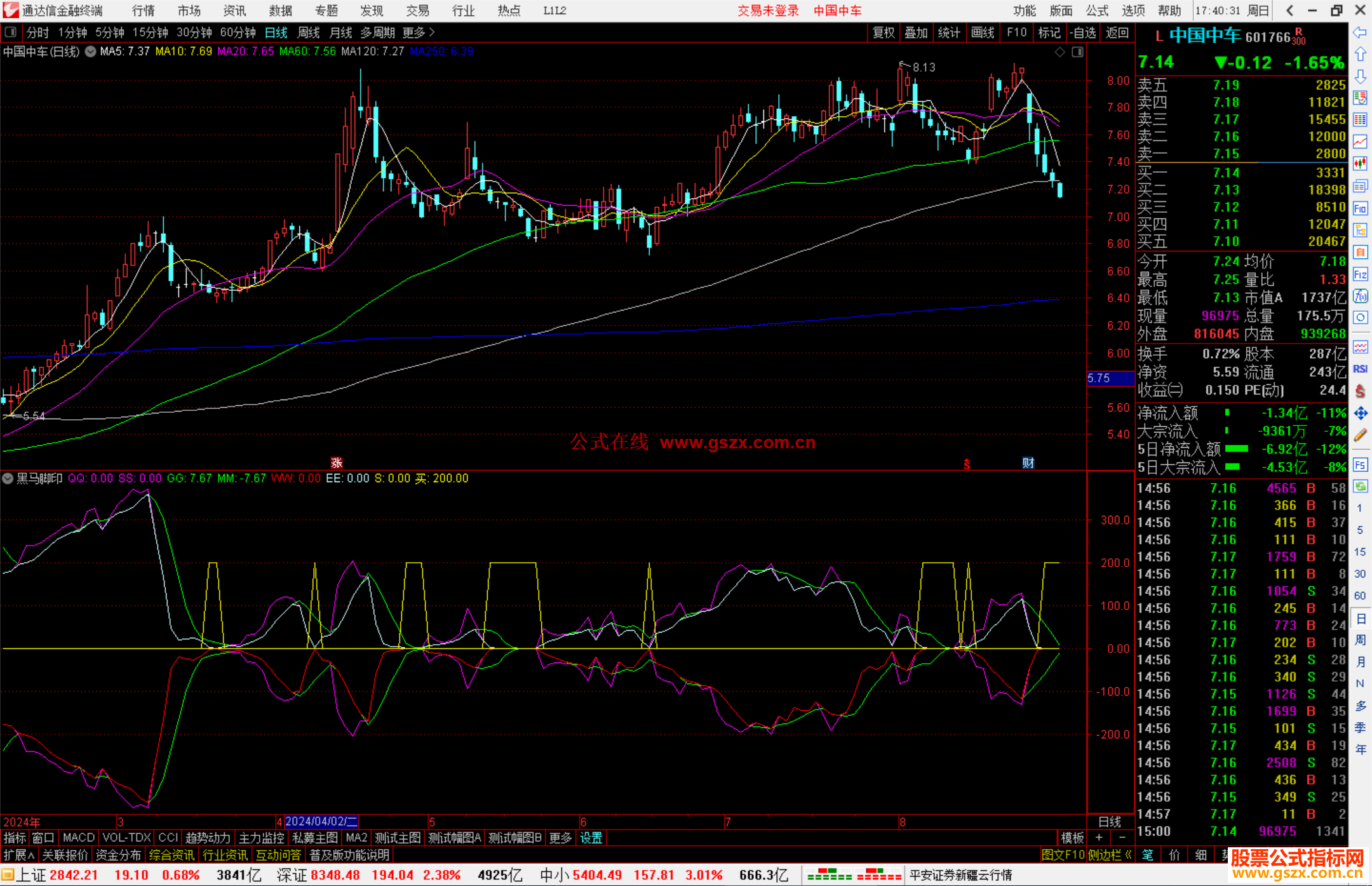
Task: Click the 设置 link in indicator bar
Action: [591, 838]
